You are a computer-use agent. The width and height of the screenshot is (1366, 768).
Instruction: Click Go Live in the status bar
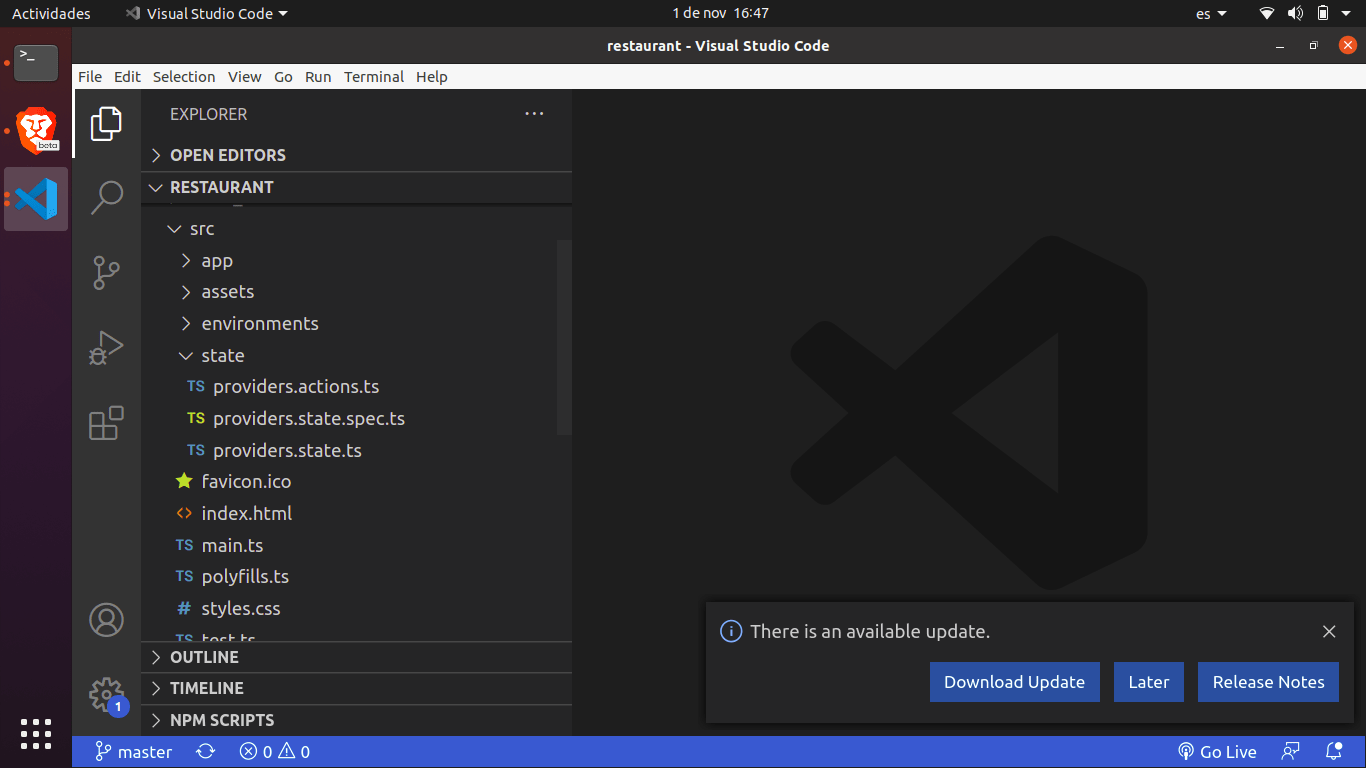coord(1216,752)
